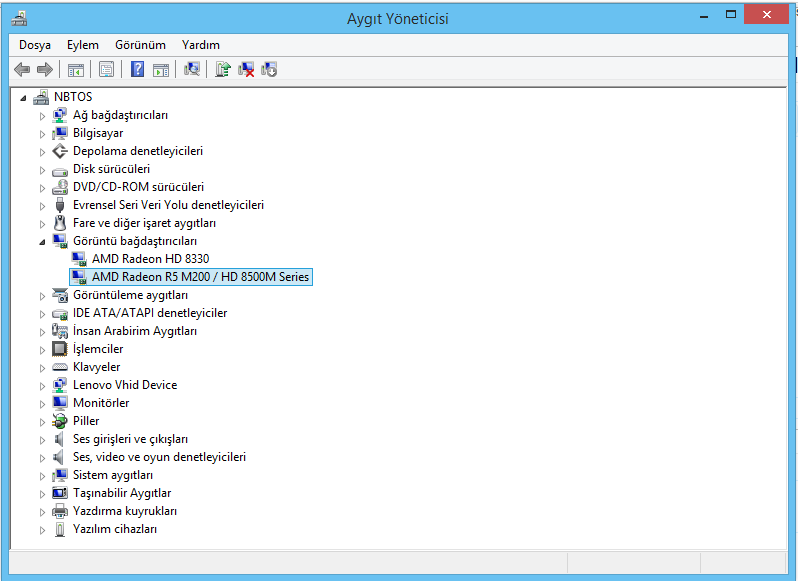
Task: Collapse the Görüntü bağdaştırıcıları category
Action: click(42, 242)
